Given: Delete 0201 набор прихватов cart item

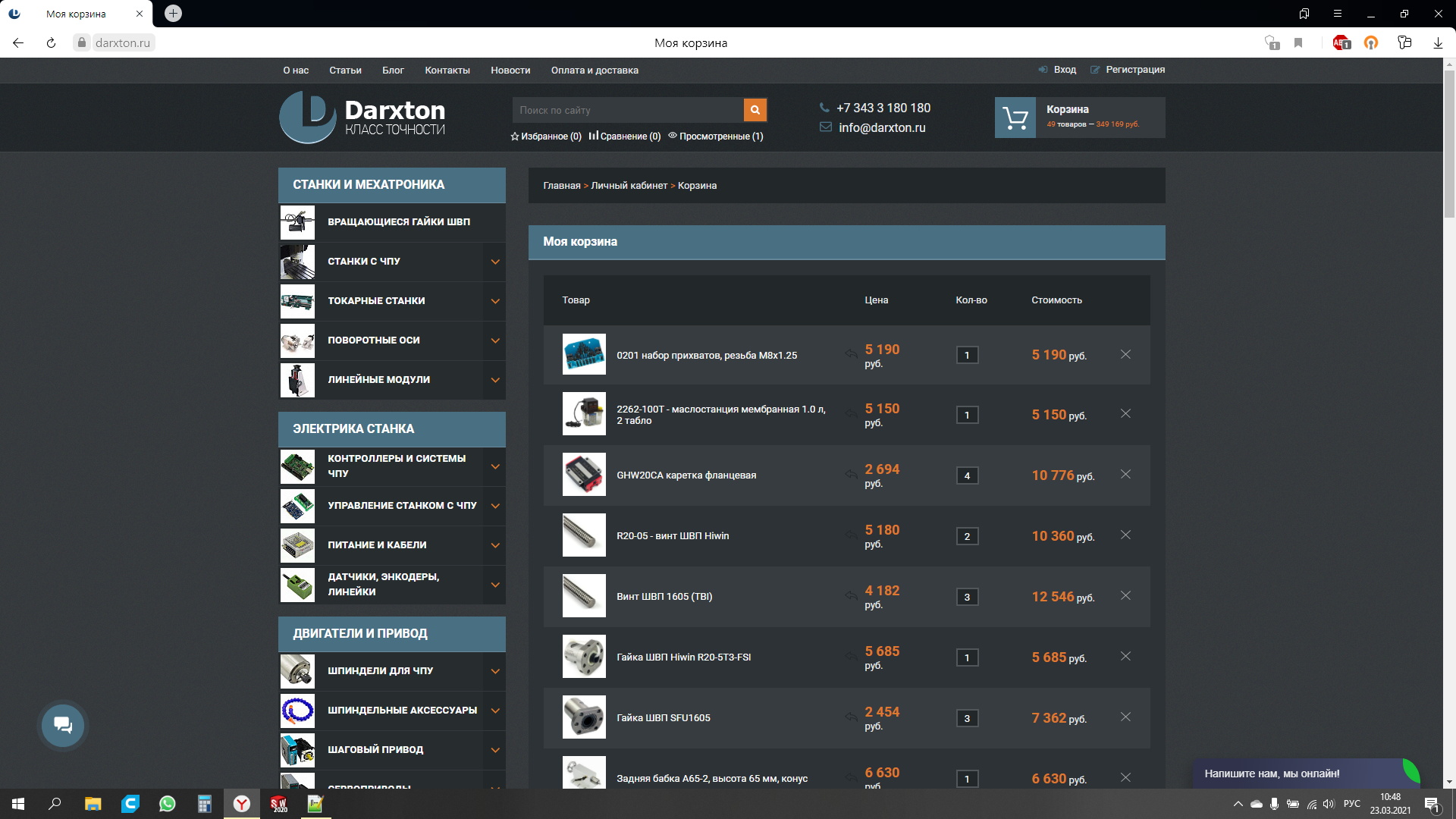Looking at the screenshot, I should [1125, 354].
